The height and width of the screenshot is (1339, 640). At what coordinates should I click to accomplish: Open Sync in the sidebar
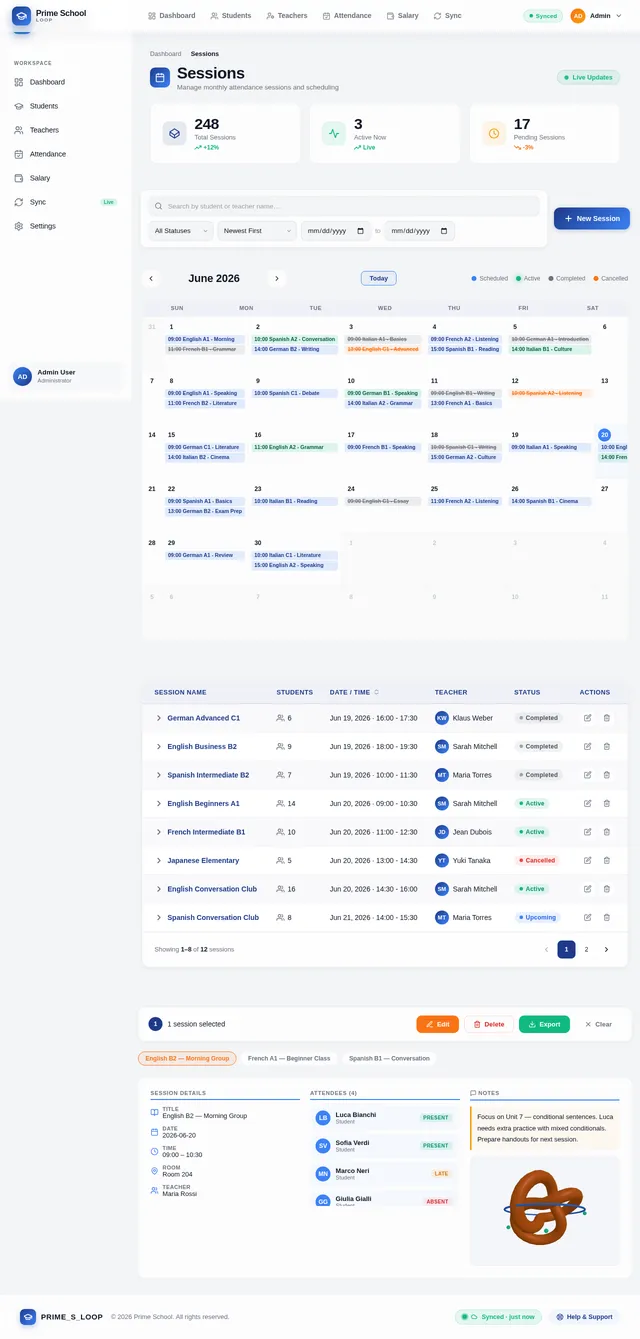point(66,202)
